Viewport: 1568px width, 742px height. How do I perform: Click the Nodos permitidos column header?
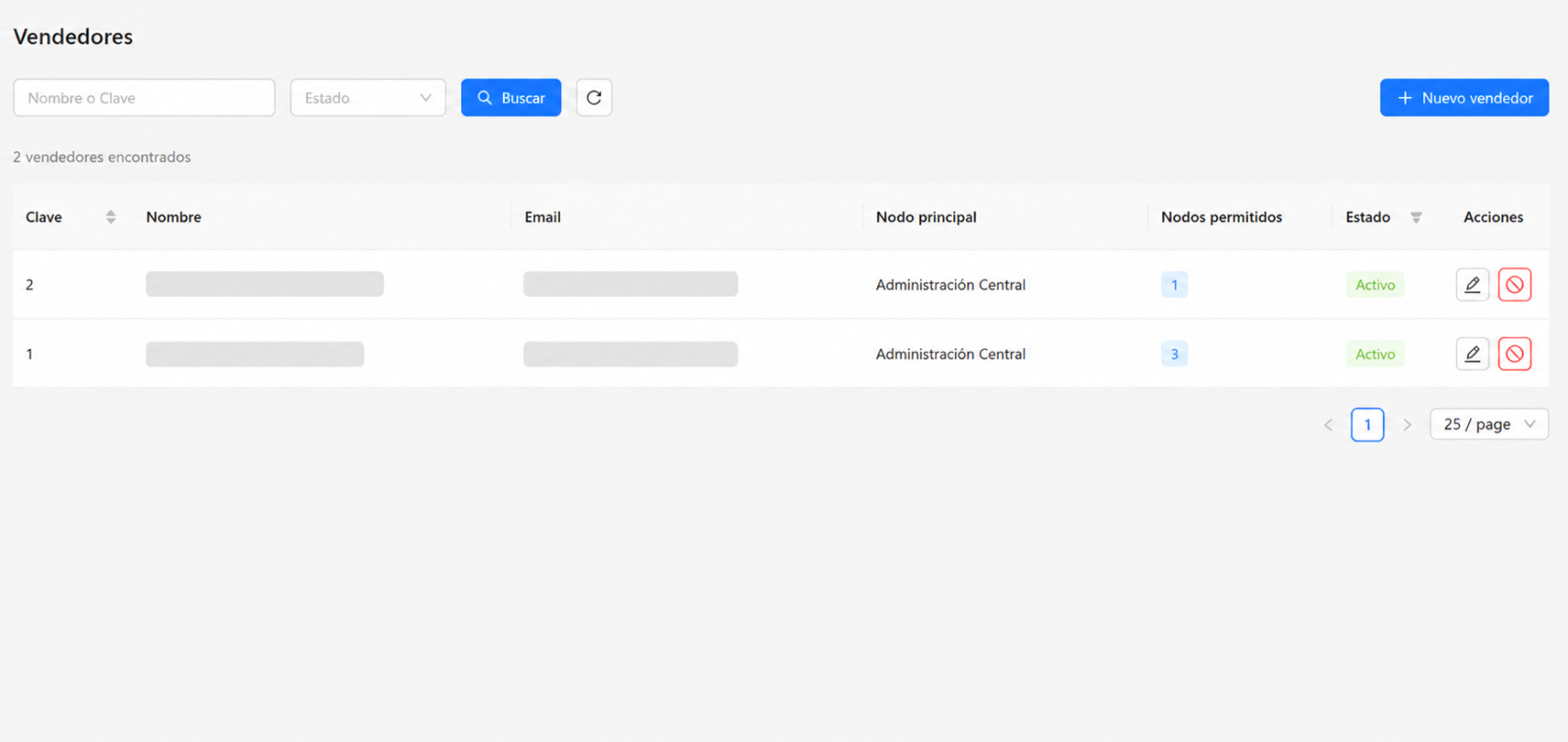1222,217
